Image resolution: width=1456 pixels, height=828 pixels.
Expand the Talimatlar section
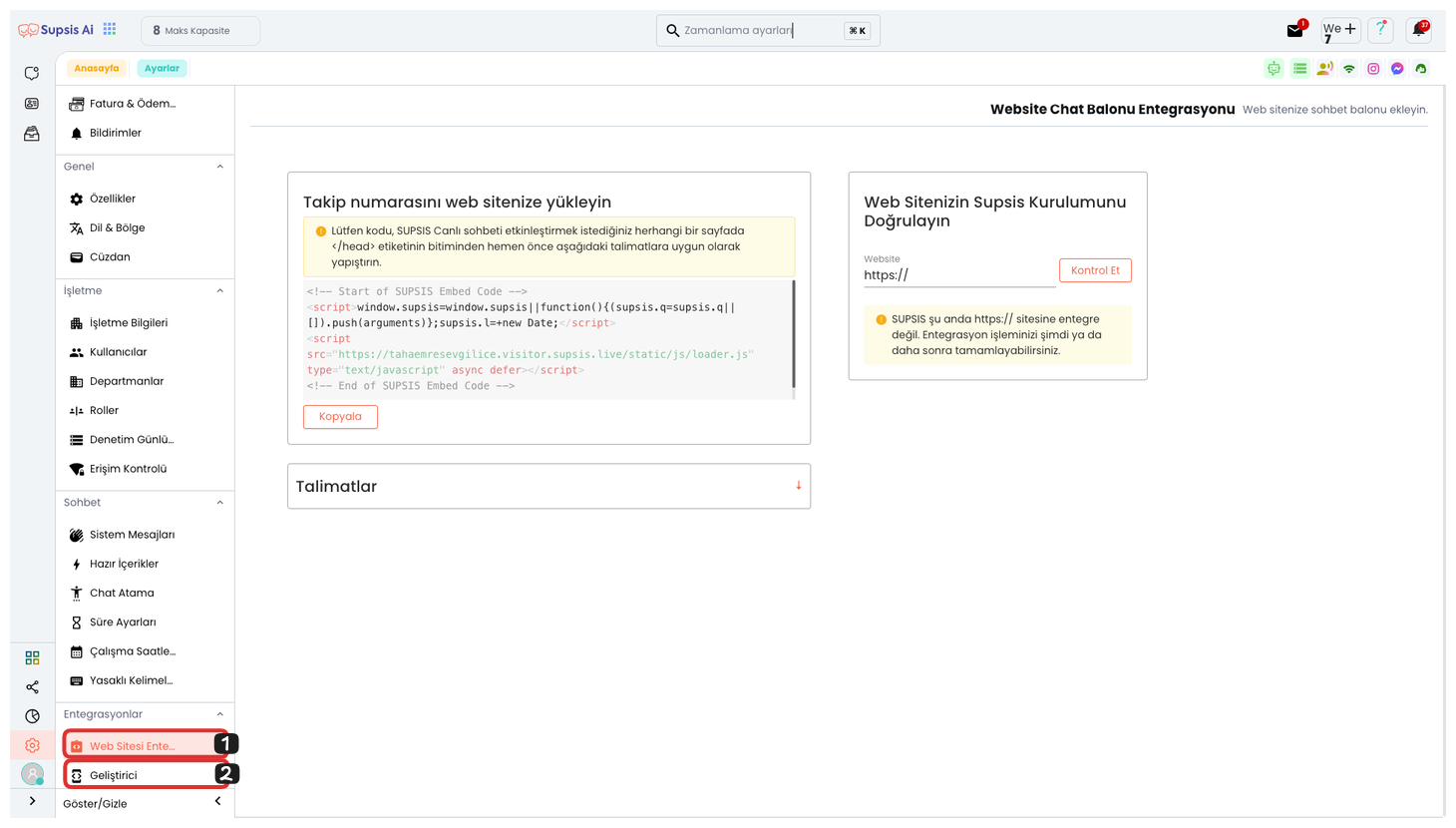(x=548, y=486)
